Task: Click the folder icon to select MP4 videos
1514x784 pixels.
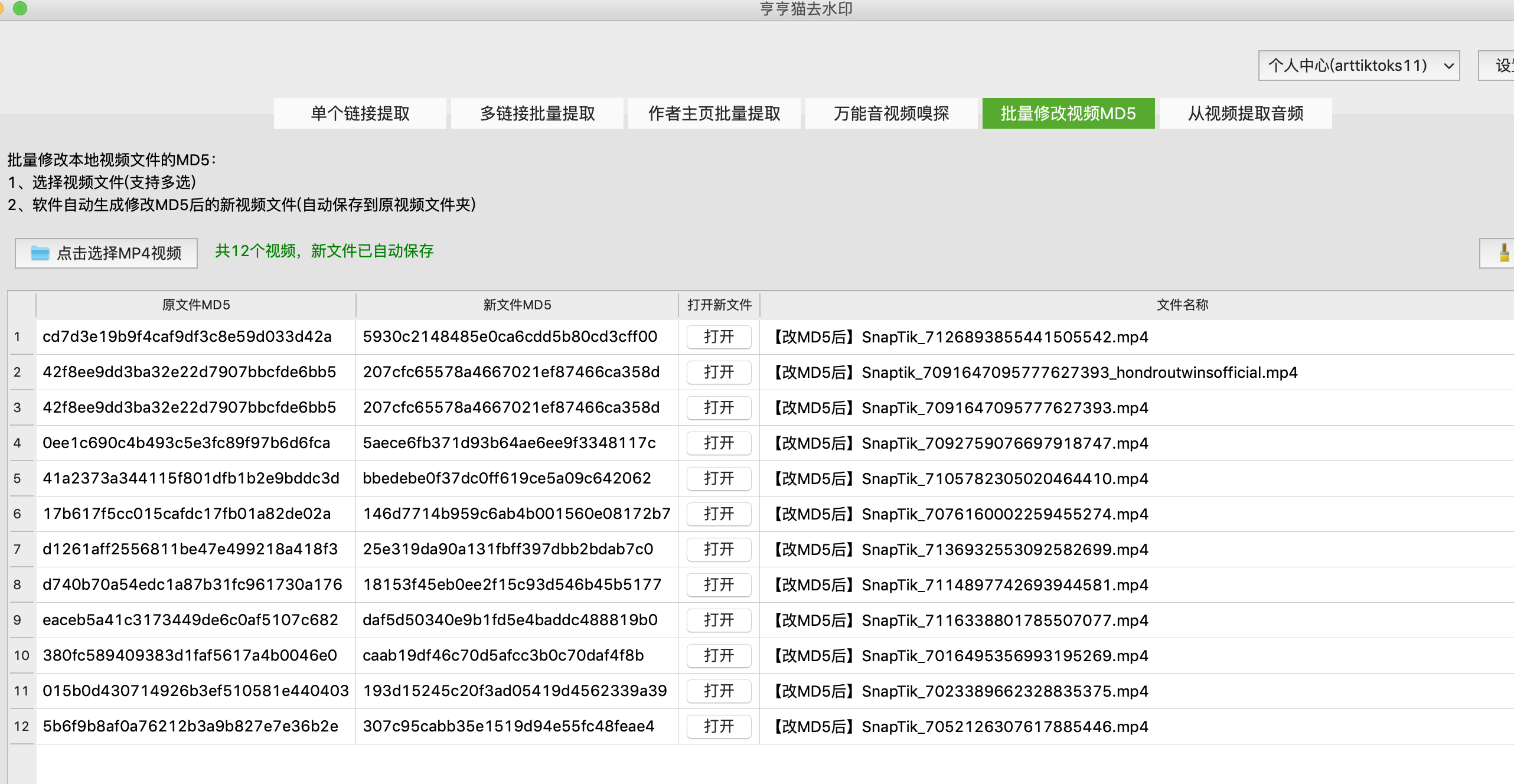Action: [x=40, y=253]
